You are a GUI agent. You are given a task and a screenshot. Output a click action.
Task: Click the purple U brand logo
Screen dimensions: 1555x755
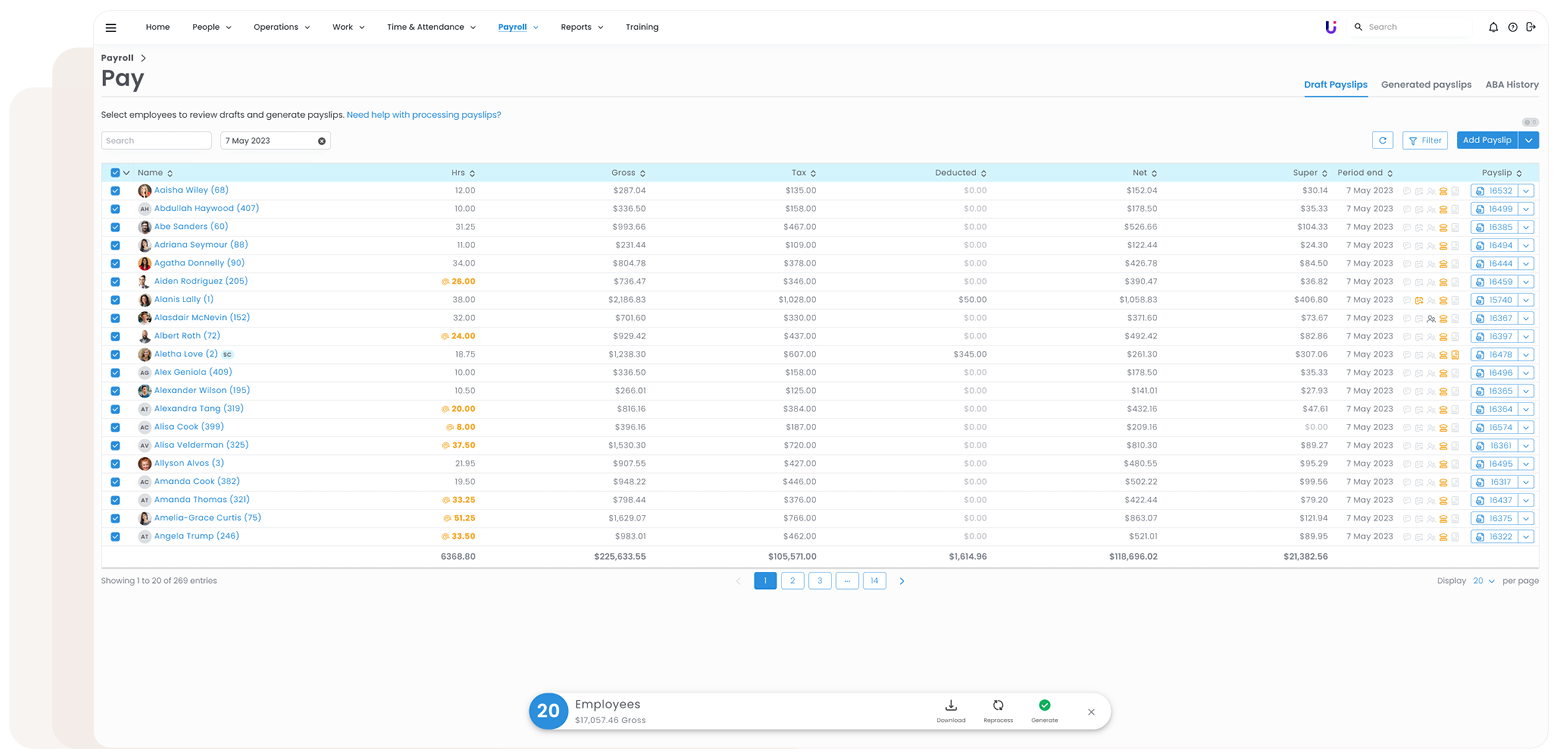tap(1330, 27)
